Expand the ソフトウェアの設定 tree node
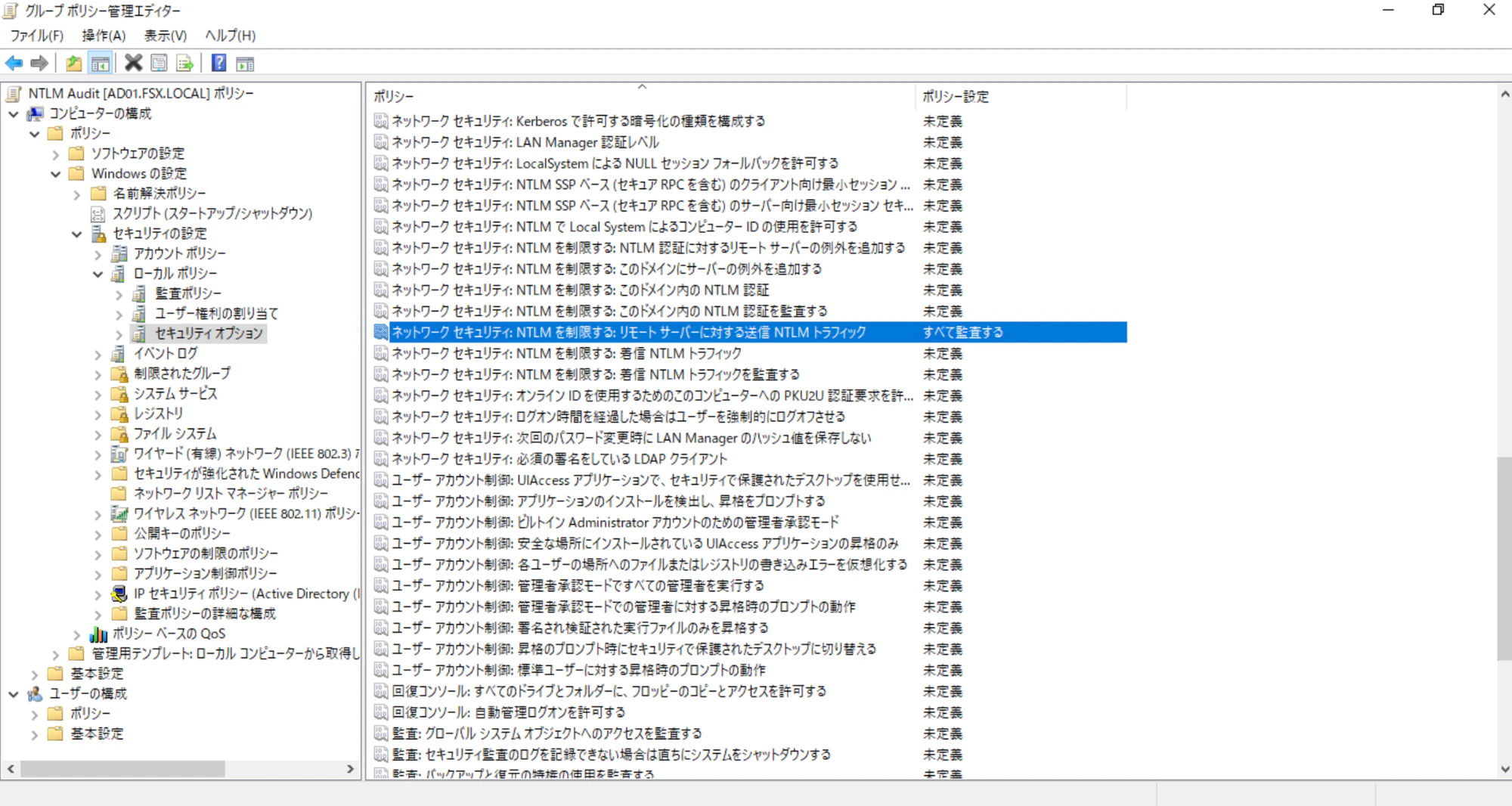The width and height of the screenshot is (1512, 806). (x=55, y=154)
